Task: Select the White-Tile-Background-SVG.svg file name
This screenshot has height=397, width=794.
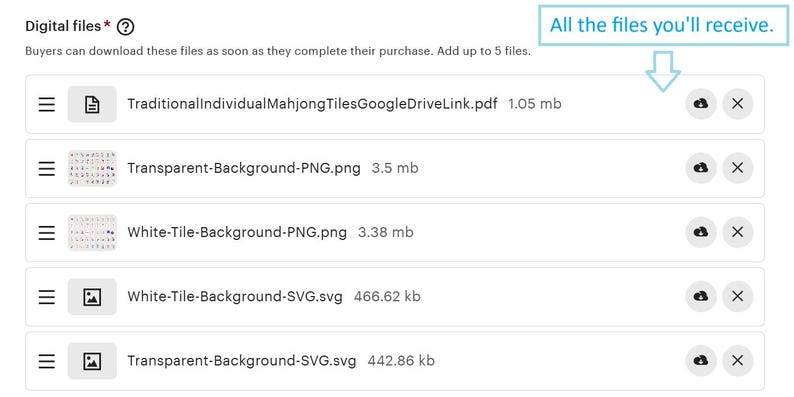Action: click(235, 296)
